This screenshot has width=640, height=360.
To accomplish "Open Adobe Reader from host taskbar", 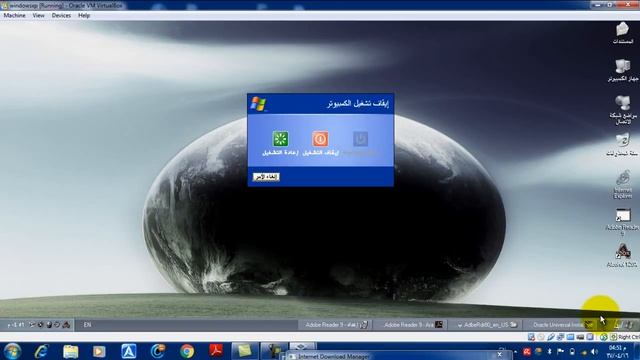I will [x=216, y=351].
